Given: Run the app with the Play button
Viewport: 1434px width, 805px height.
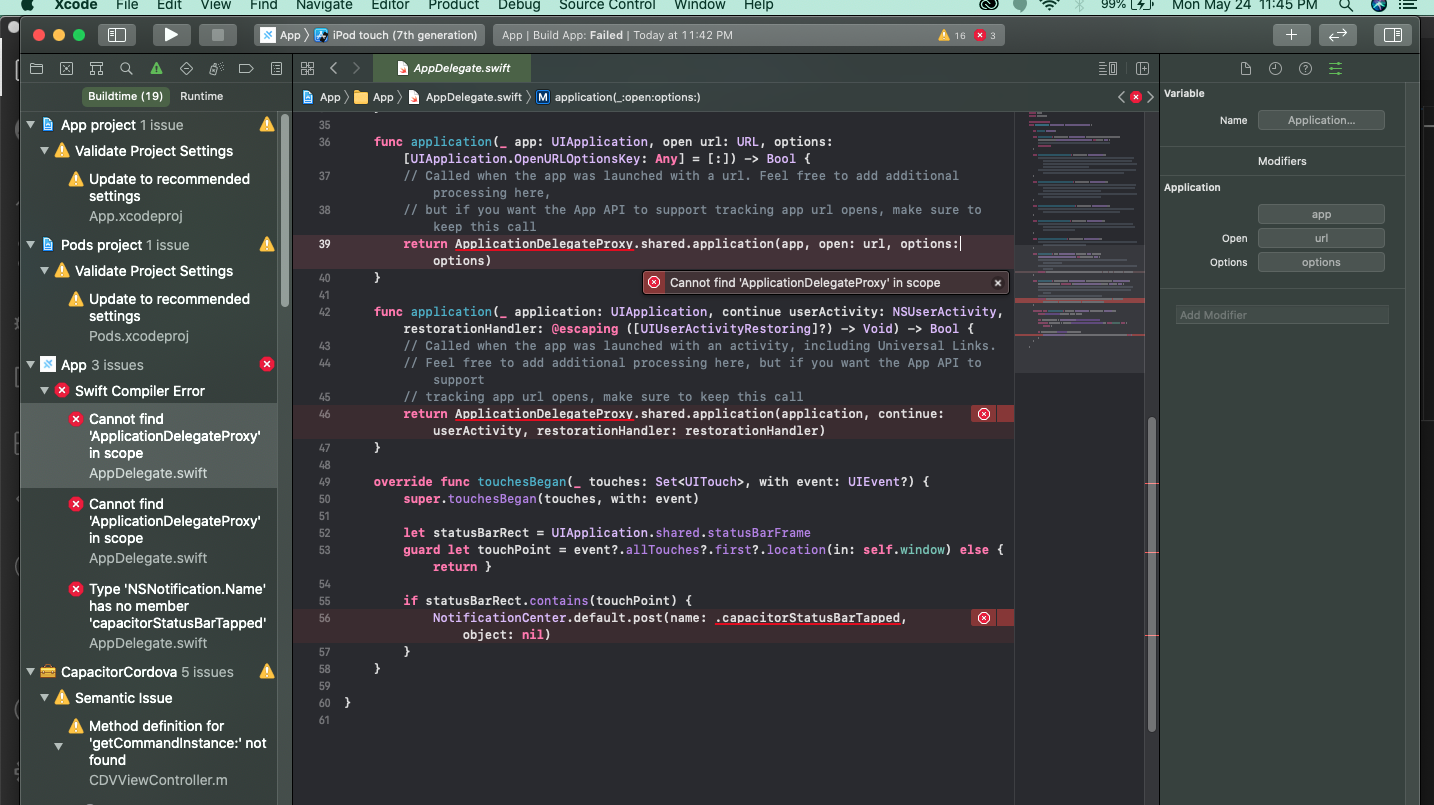Looking at the screenshot, I should coord(171,34).
